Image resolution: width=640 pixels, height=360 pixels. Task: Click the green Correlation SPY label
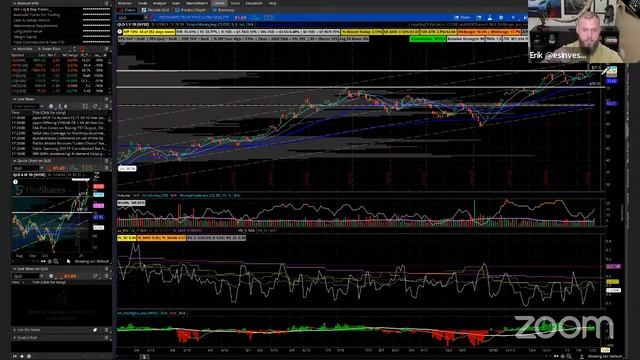pos(428,39)
